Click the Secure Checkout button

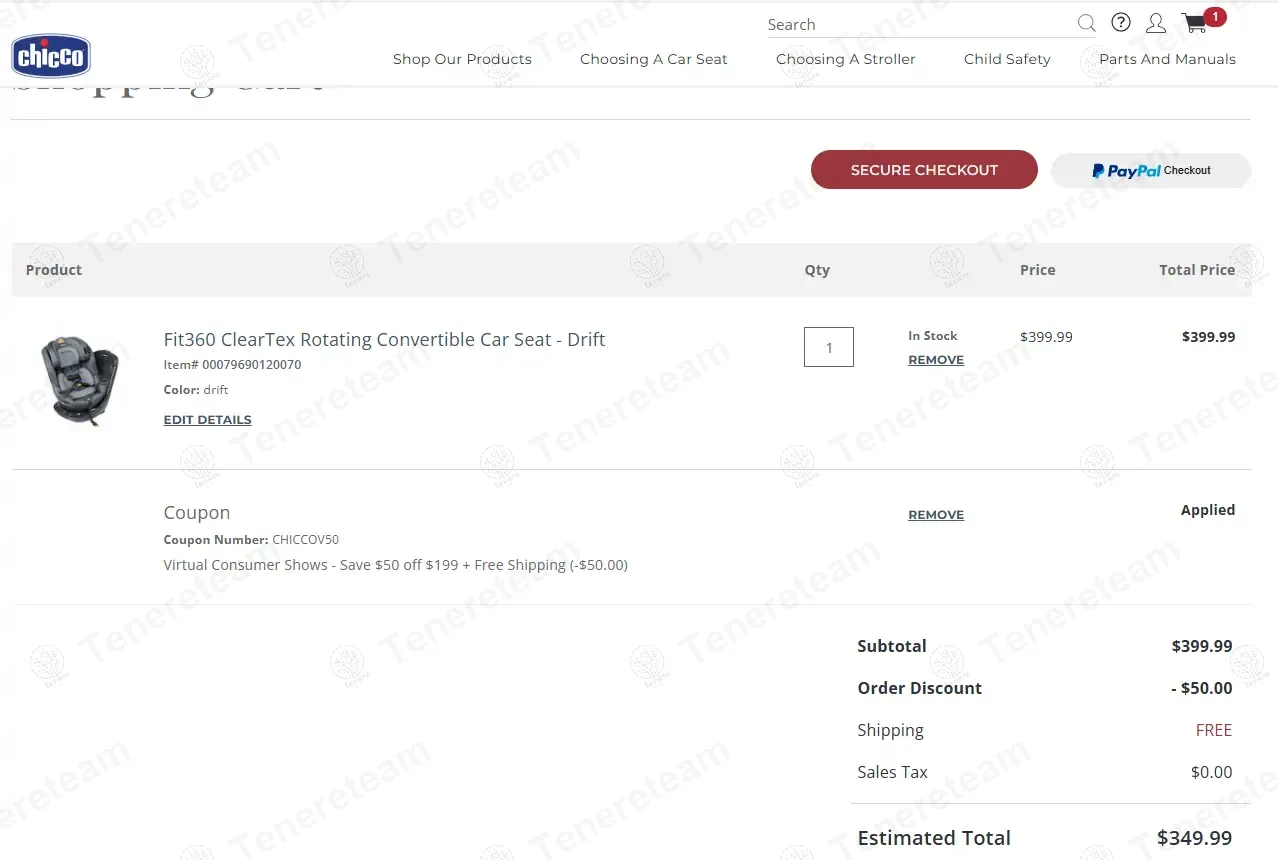coord(924,170)
